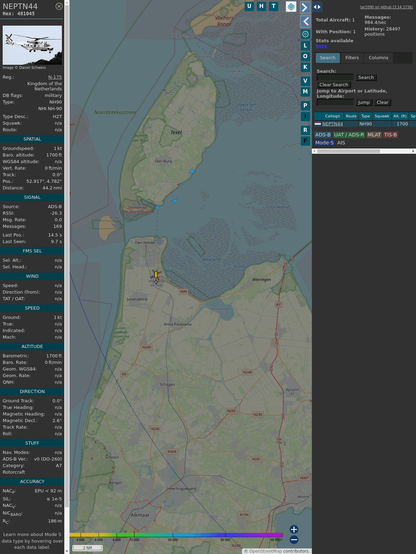
Task: Open the map layer switcher icon
Action: [x=291, y=6]
